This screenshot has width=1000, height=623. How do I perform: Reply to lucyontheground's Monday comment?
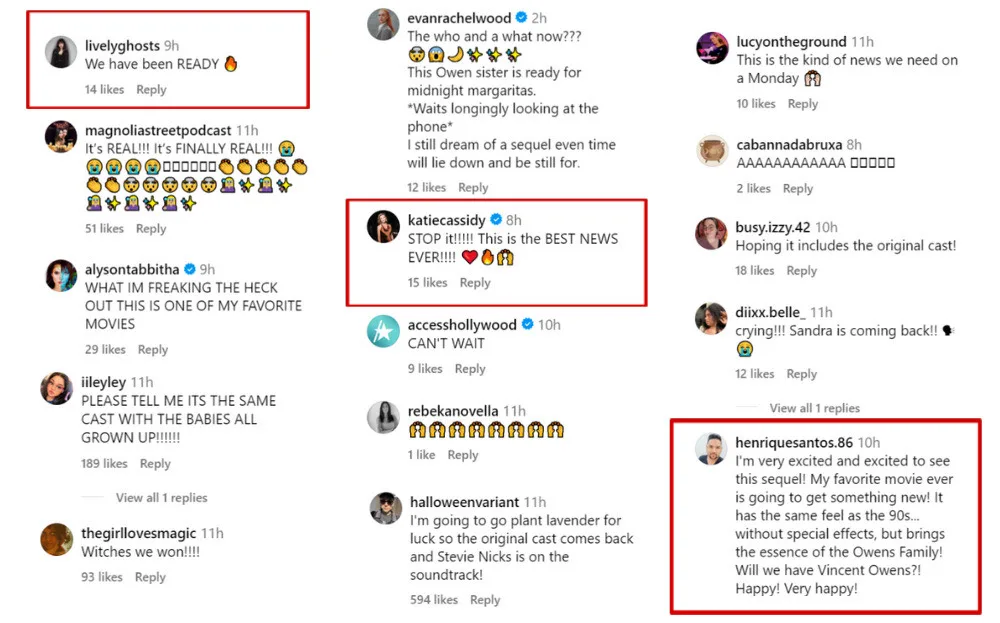pos(803,104)
